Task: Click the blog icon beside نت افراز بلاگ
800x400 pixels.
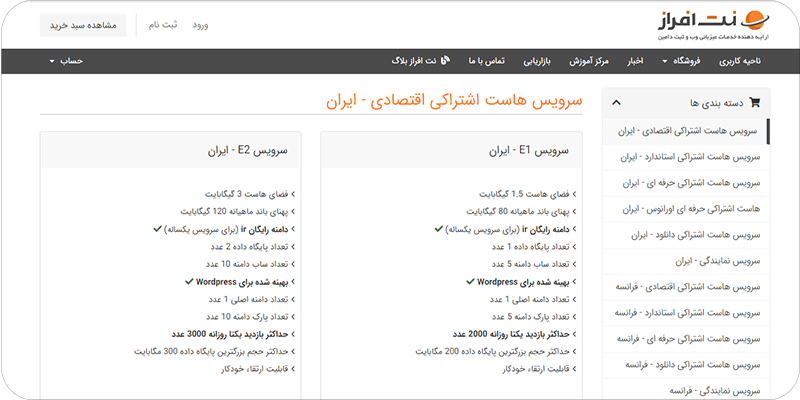Action: (445, 60)
